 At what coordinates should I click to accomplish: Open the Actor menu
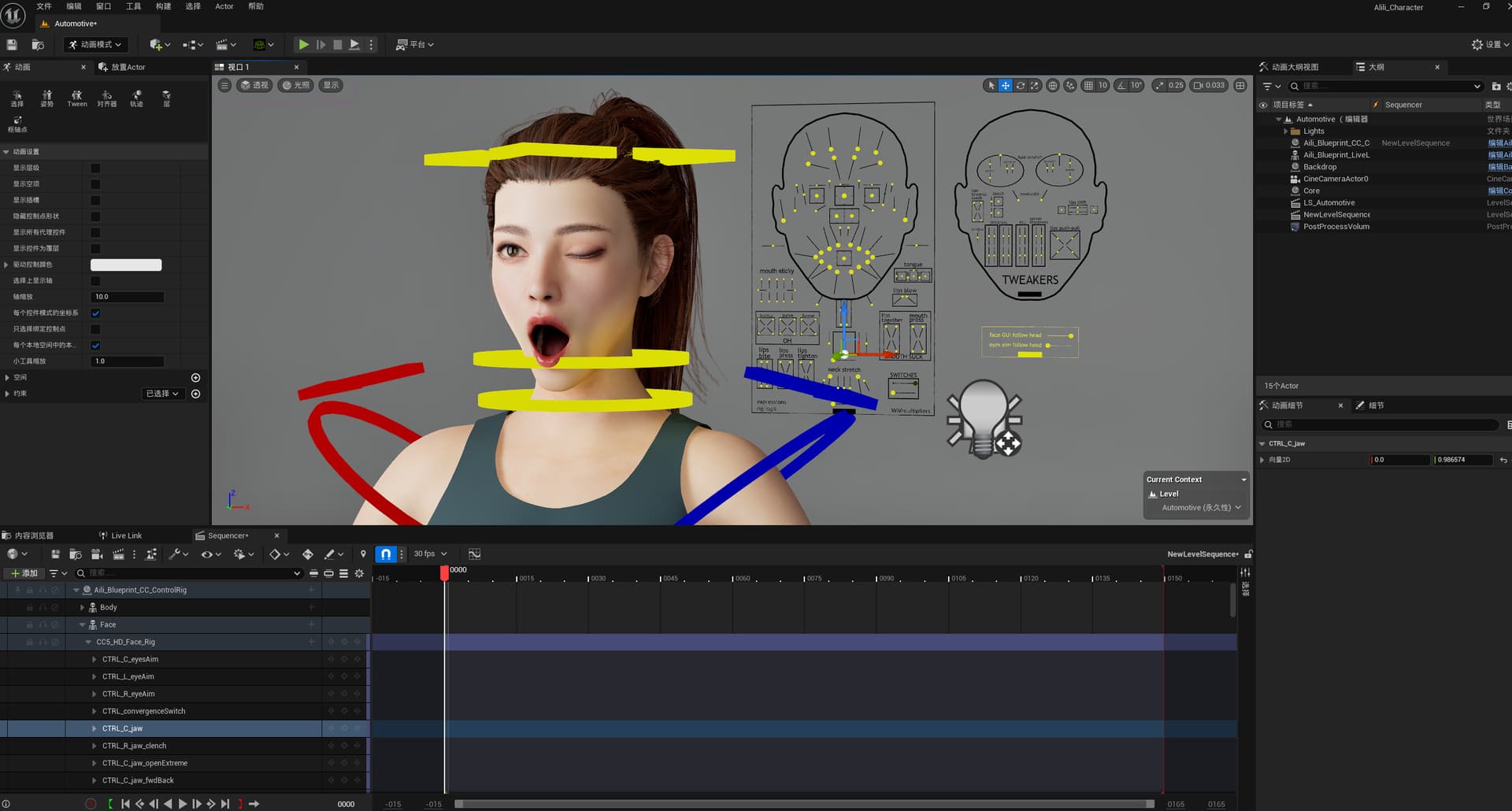click(224, 6)
